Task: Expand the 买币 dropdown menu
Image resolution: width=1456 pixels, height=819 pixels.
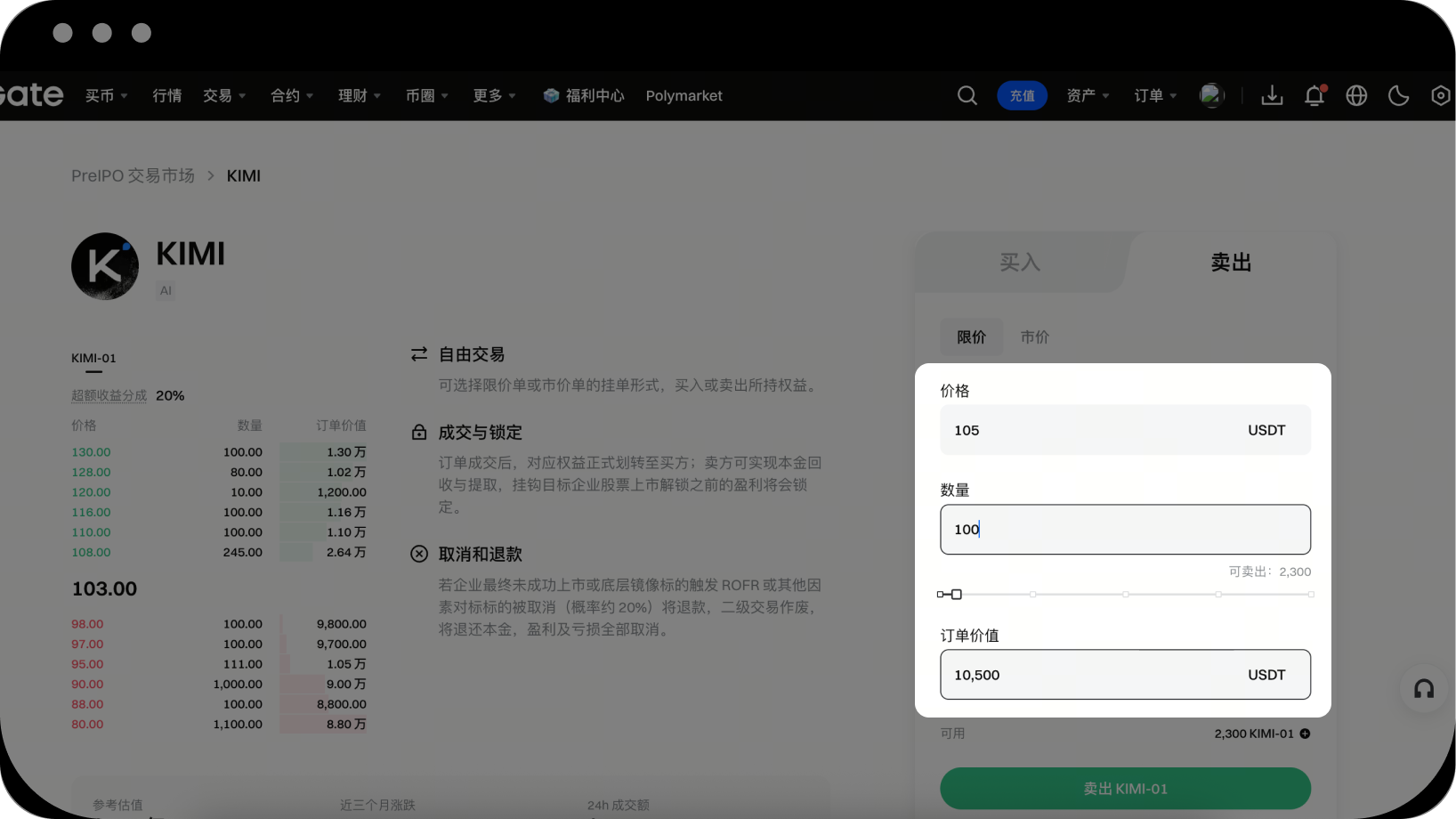Action: [107, 95]
